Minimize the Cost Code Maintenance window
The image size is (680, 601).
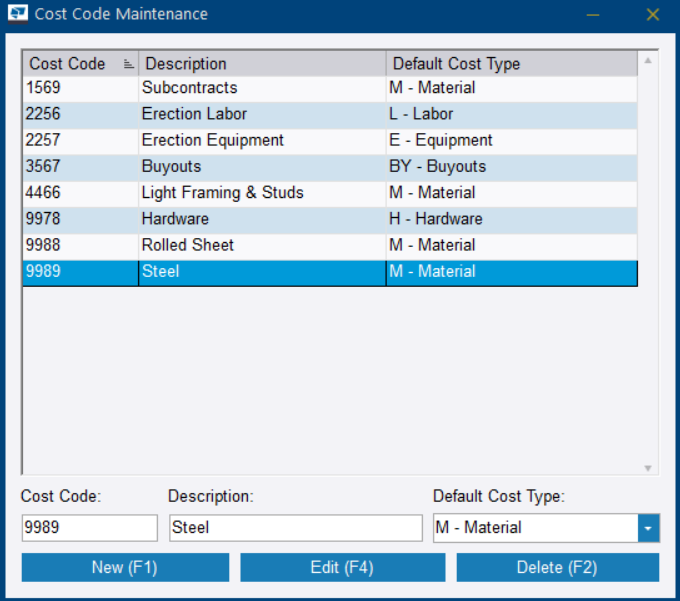[593, 15]
